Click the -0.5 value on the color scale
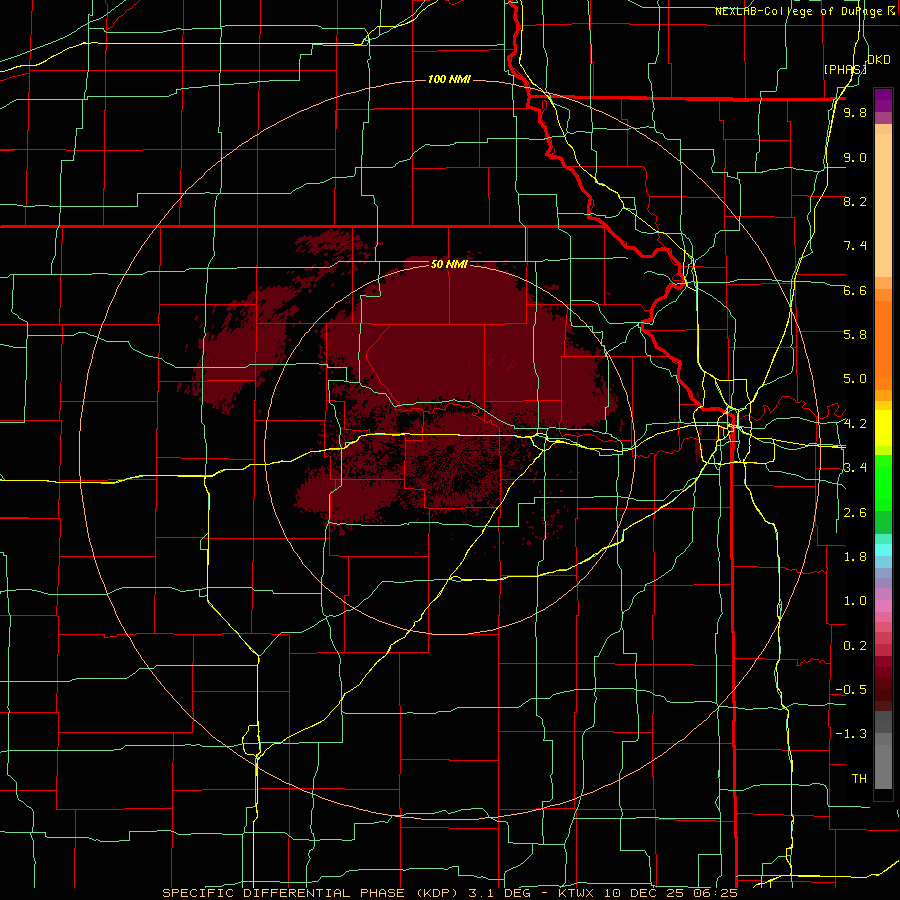 [x=851, y=689]
